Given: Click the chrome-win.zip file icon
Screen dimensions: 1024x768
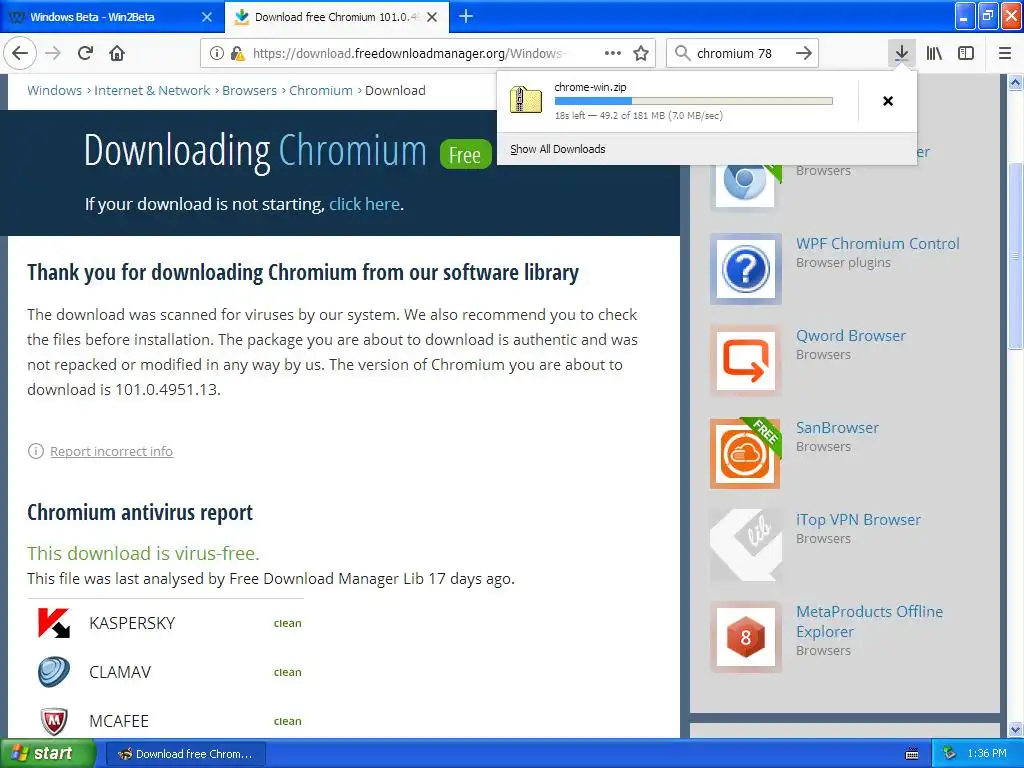Looking at the screenshot, I should click(x=526, y=101).
